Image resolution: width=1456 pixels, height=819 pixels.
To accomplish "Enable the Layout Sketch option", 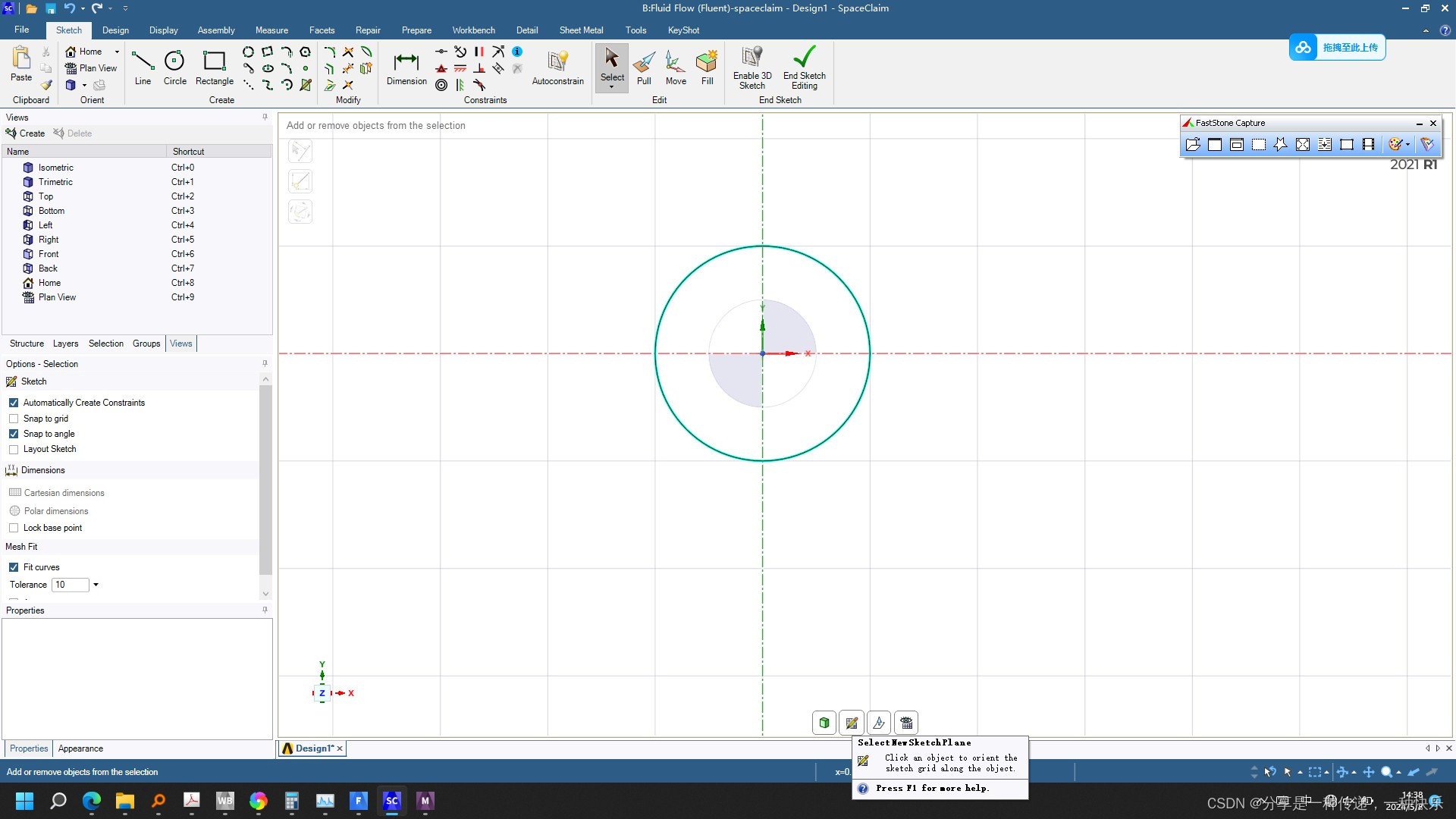I will (14, 449).
